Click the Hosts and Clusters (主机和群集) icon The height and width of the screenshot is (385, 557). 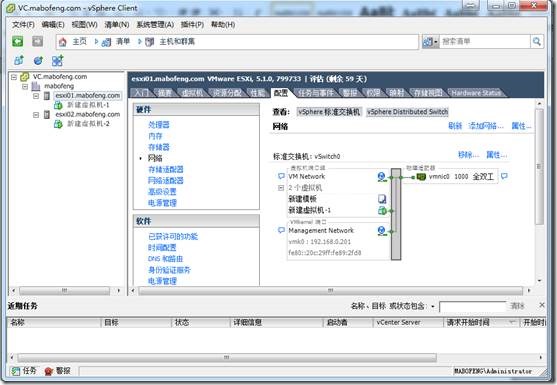coord(150,42)
